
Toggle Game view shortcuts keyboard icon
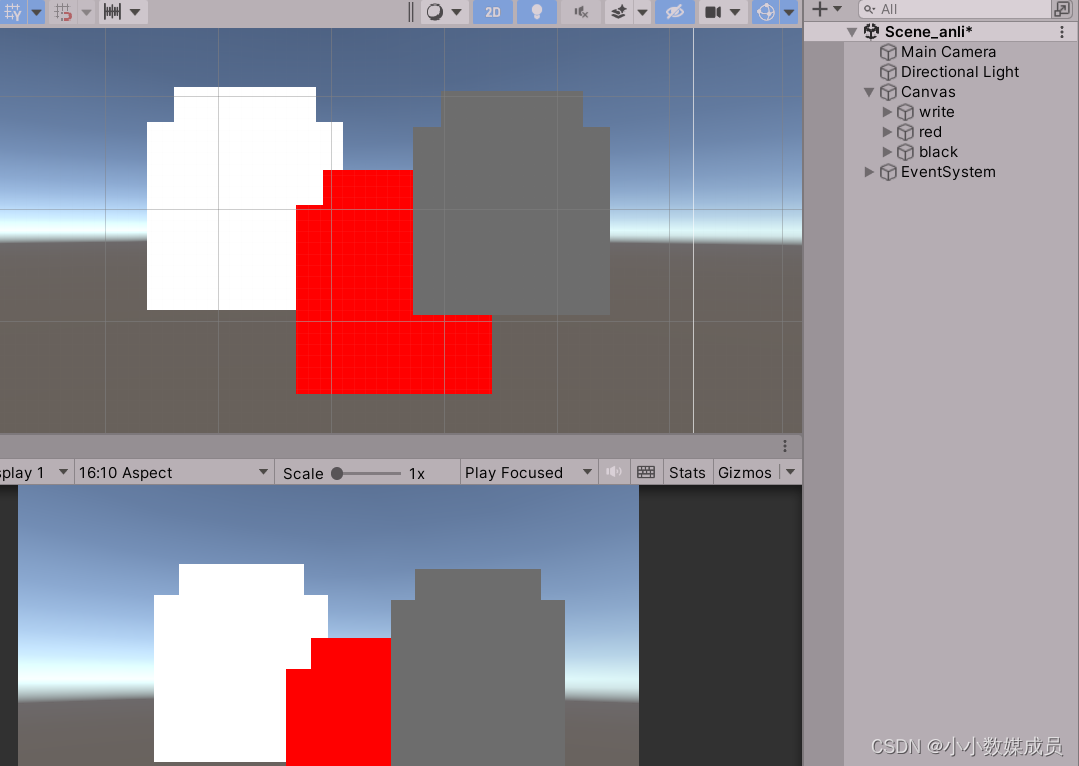646,472
